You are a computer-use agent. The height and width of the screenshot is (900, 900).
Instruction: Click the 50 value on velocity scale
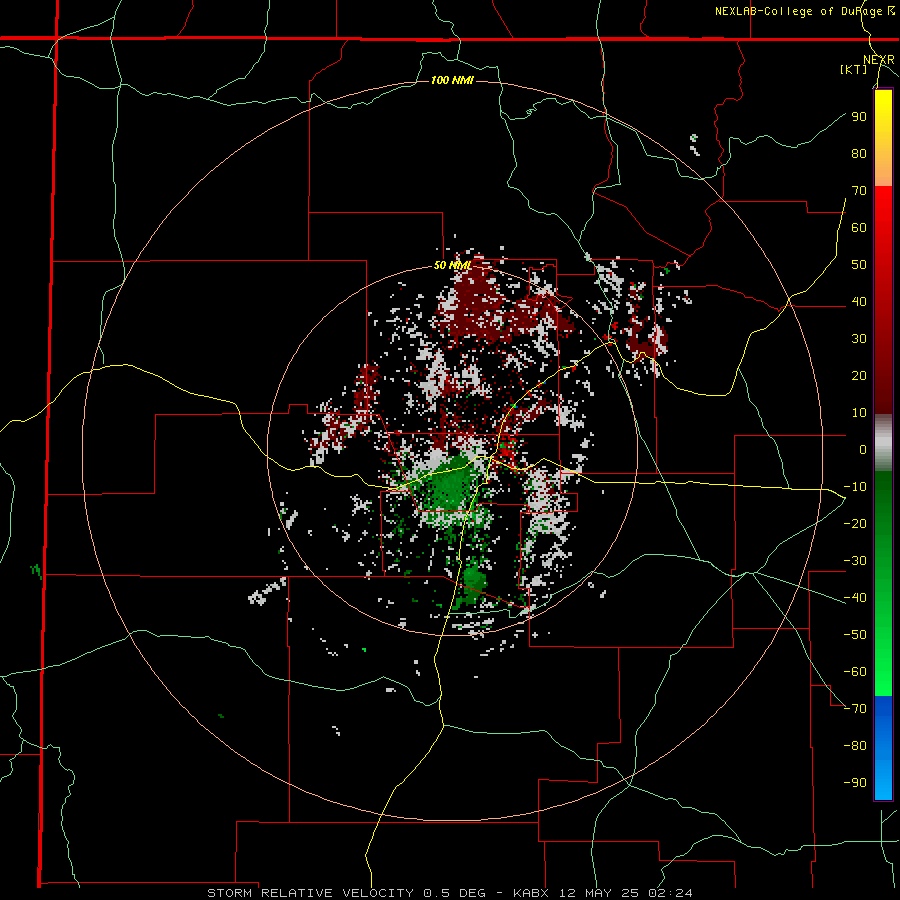[x=859, y=265]
